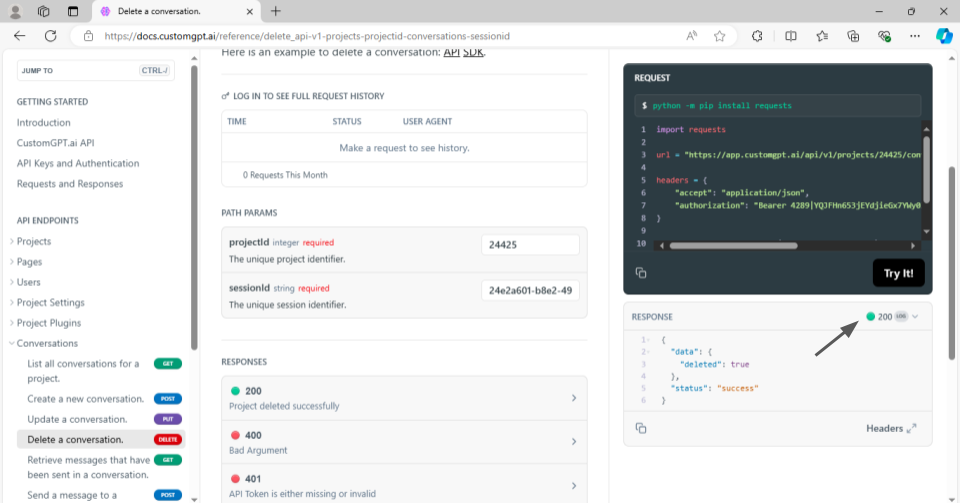Screen dimensions: 960x503
Task: Open a new browser tab
Action: [276, 11]
